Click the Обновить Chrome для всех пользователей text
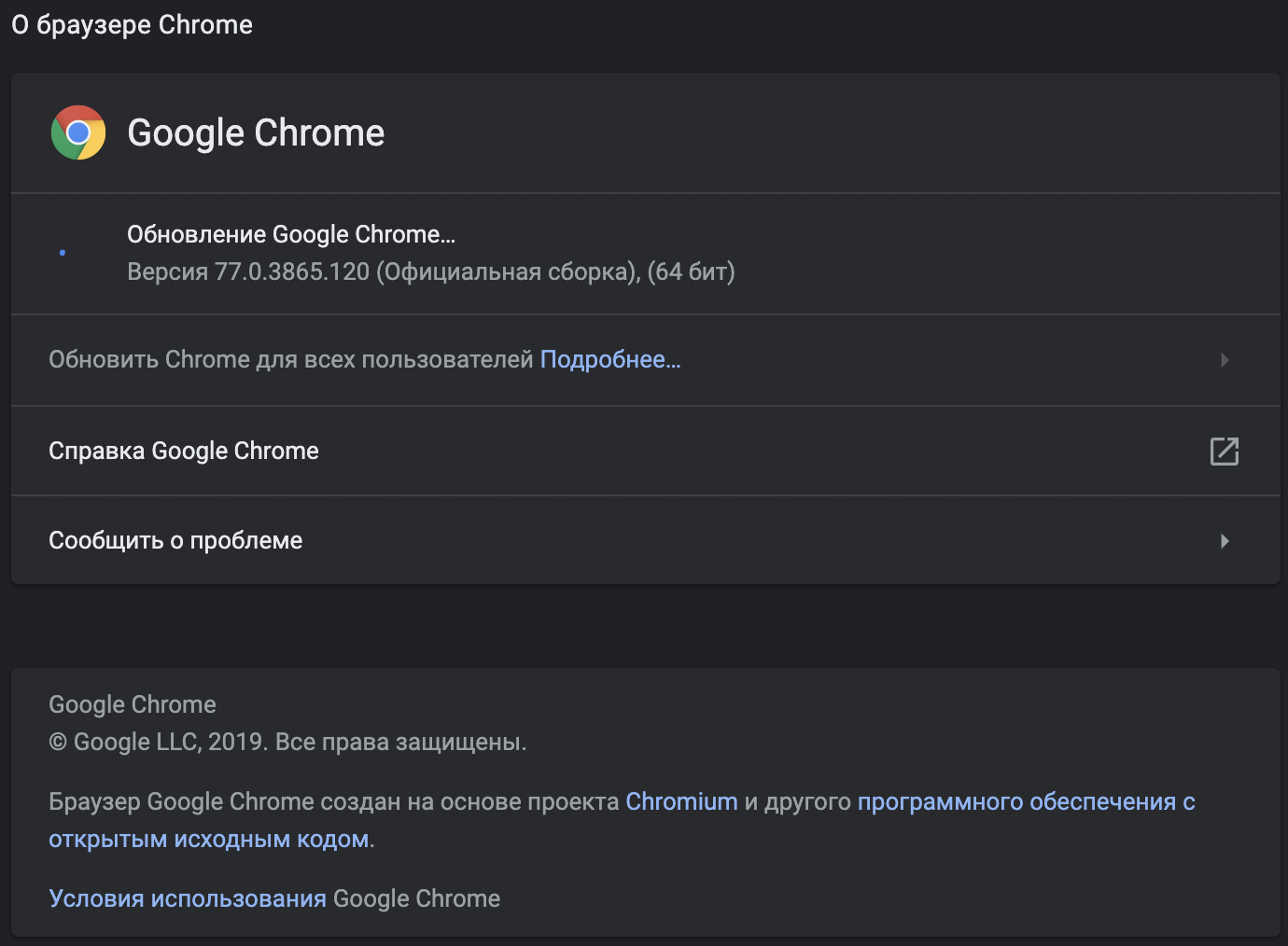The height and width of the screenshot is (946, 1288). point(290,360)
